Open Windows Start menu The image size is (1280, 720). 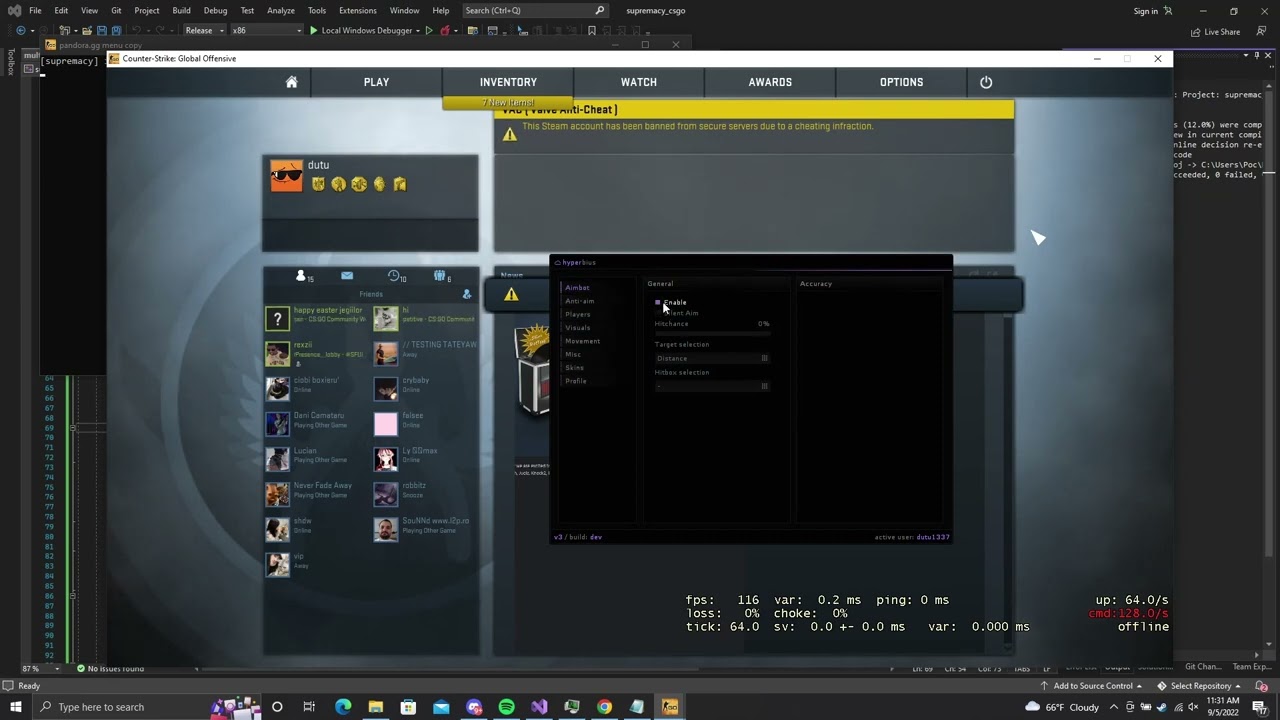coord(15,707)
